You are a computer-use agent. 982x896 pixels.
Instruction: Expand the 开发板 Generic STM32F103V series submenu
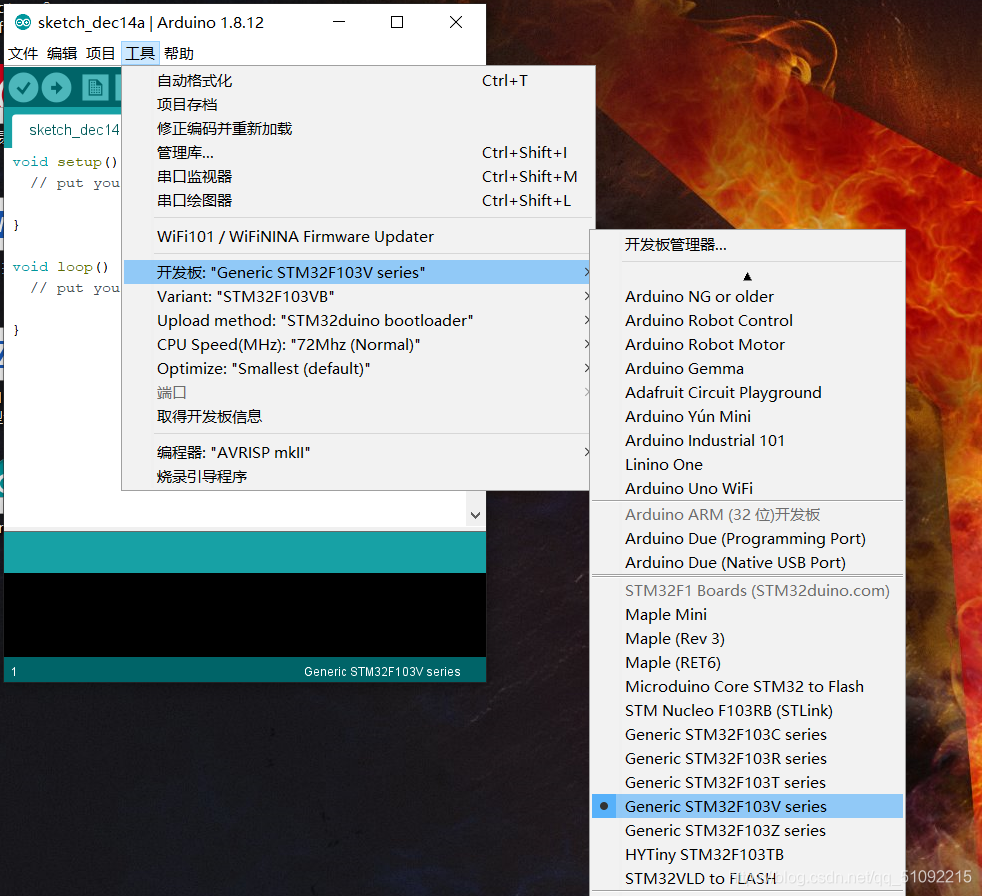[356, 272]
